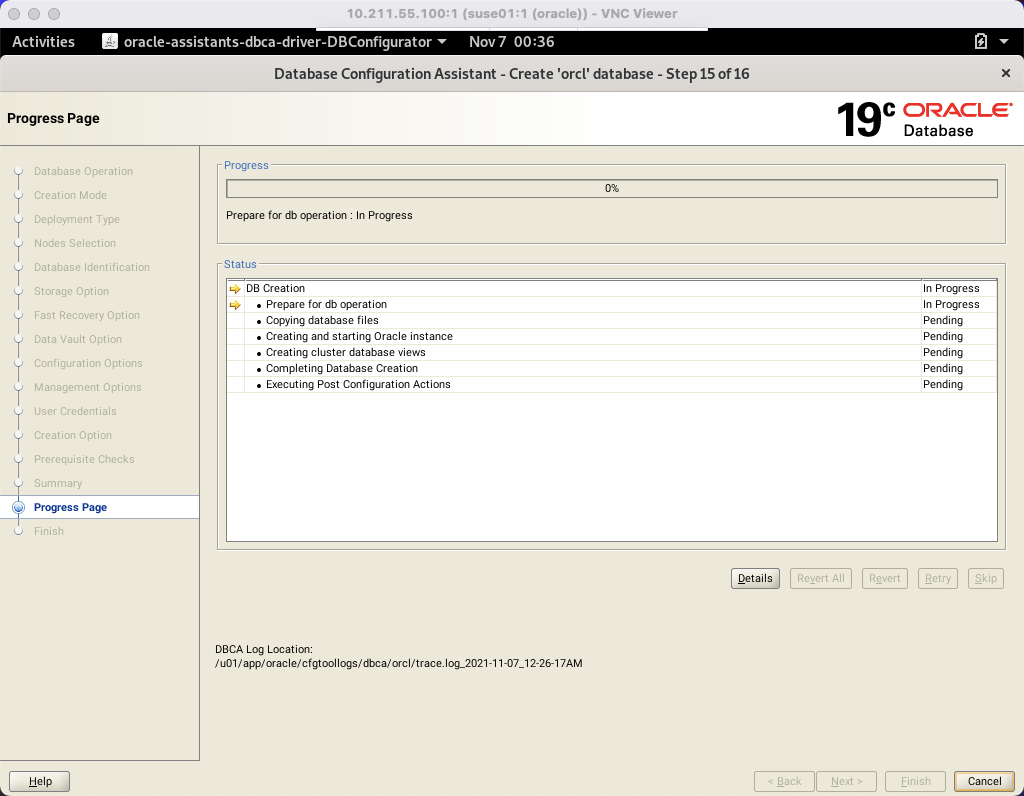This screenshot has width=1024, height=796.
Task: Open the battery status icon in top bar
Action: point(980,42)
